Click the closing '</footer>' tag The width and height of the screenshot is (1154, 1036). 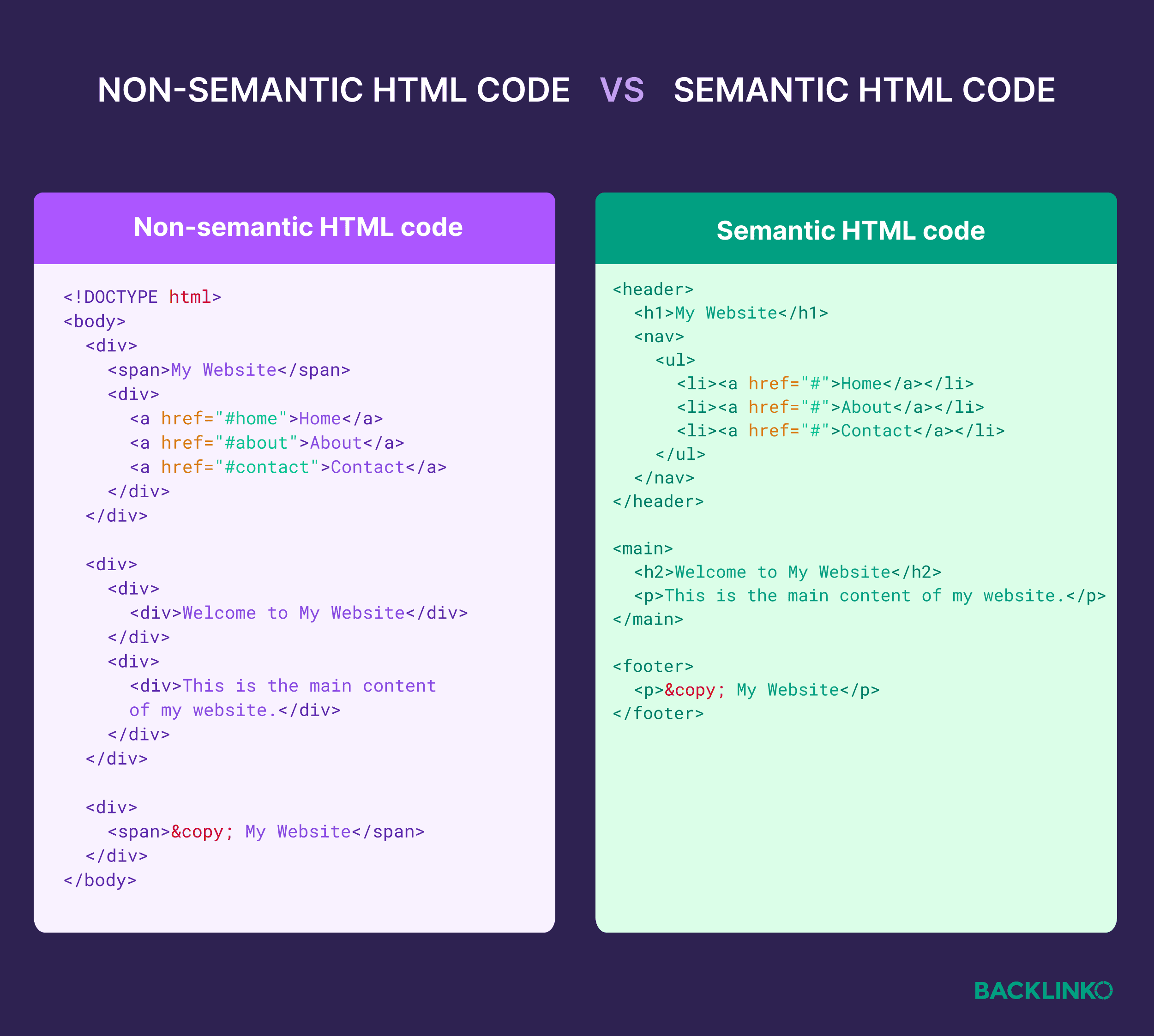pos(658,714)
